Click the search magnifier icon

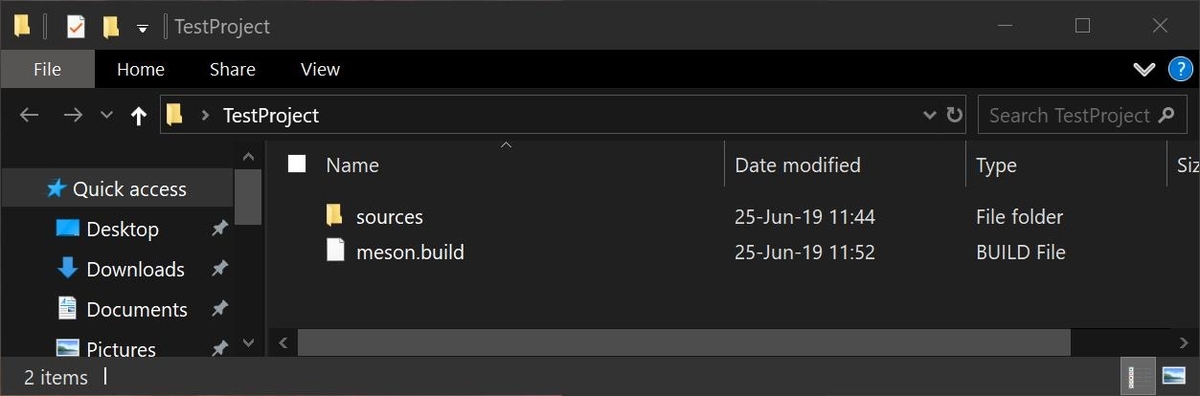coord(1166,115)
